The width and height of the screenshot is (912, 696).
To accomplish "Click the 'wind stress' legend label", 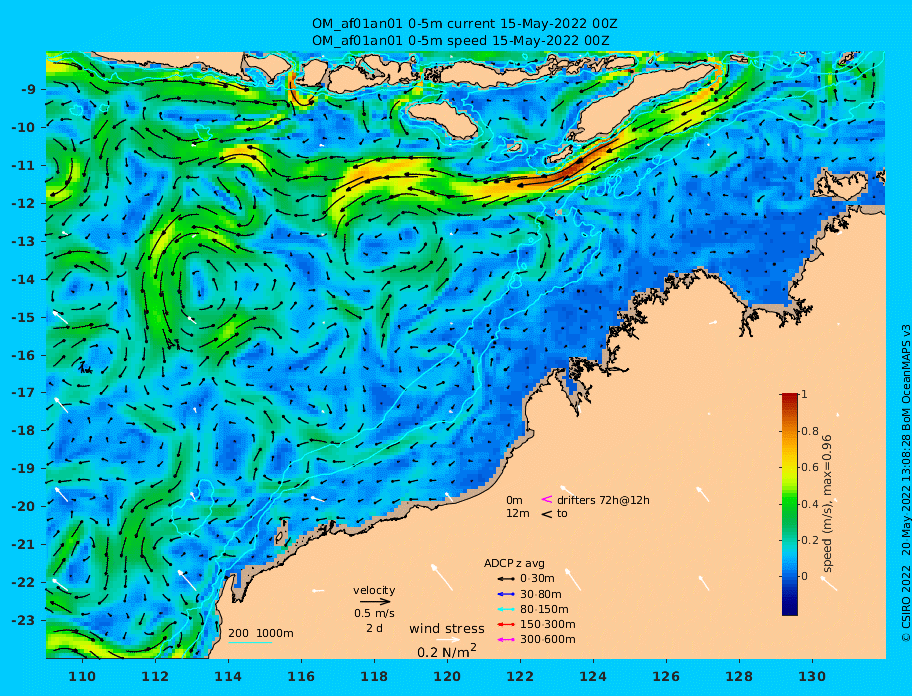I will click(x=447, y=629).
